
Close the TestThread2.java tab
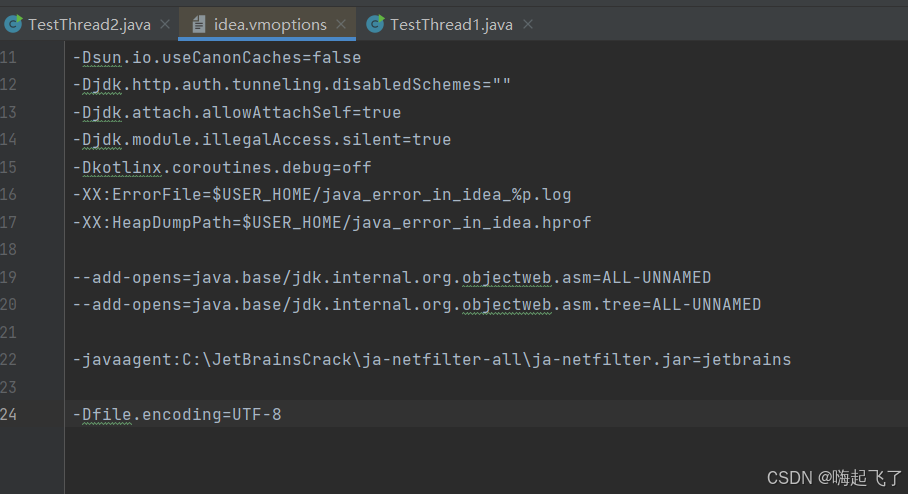point(165,24)
